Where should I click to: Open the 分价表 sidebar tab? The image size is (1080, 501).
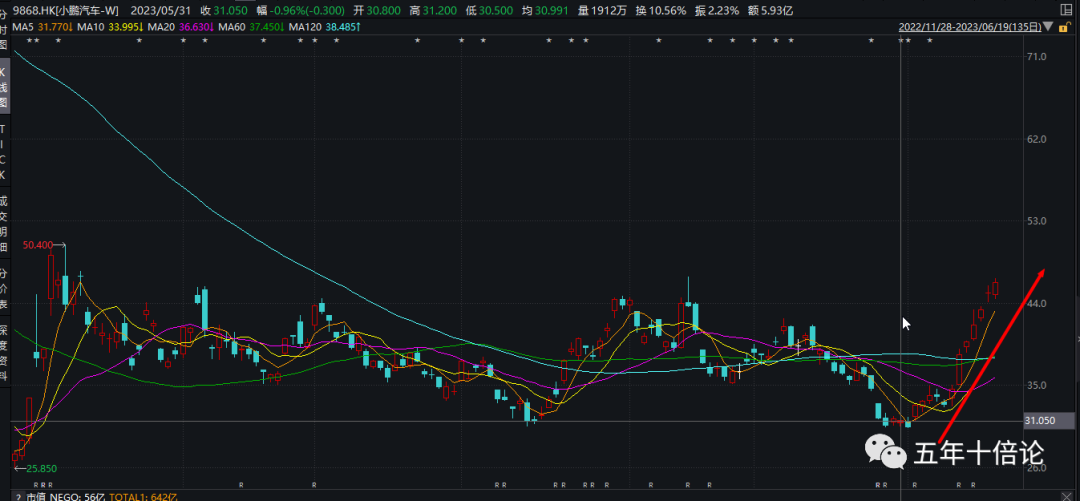coord(3,289)
